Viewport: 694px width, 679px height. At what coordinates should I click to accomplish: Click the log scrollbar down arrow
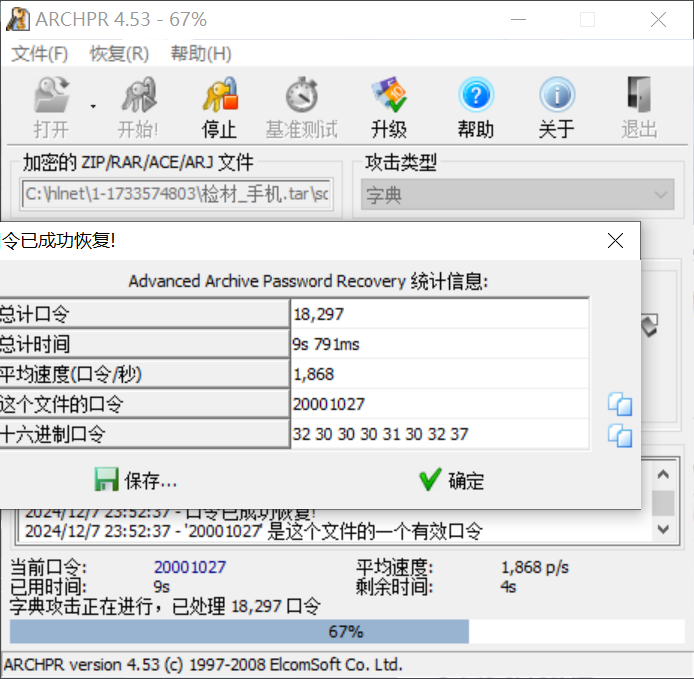click(663, 529)
